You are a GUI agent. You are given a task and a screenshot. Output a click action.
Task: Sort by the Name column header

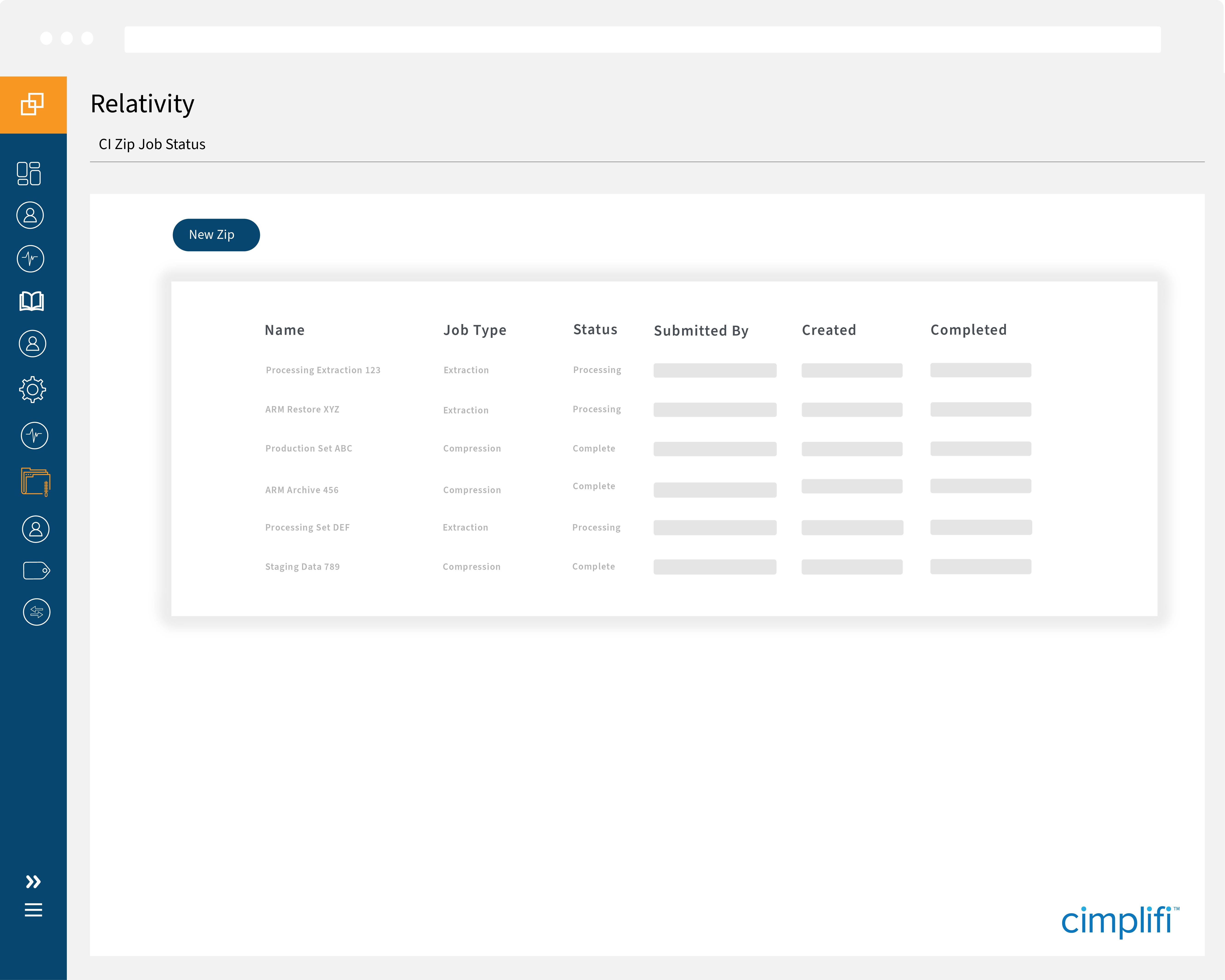point(285,330)
